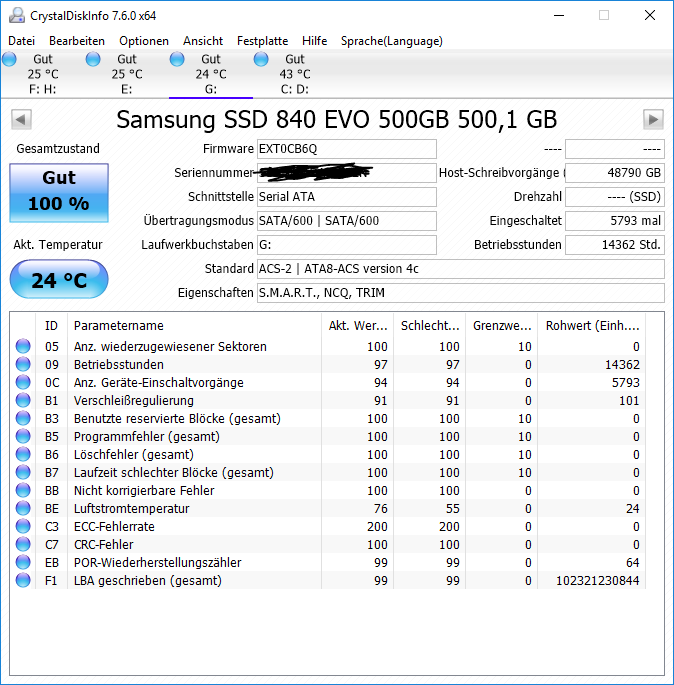Switch to the G: drive tab
This screenshot has width=674, height=685.
(211, 74)
